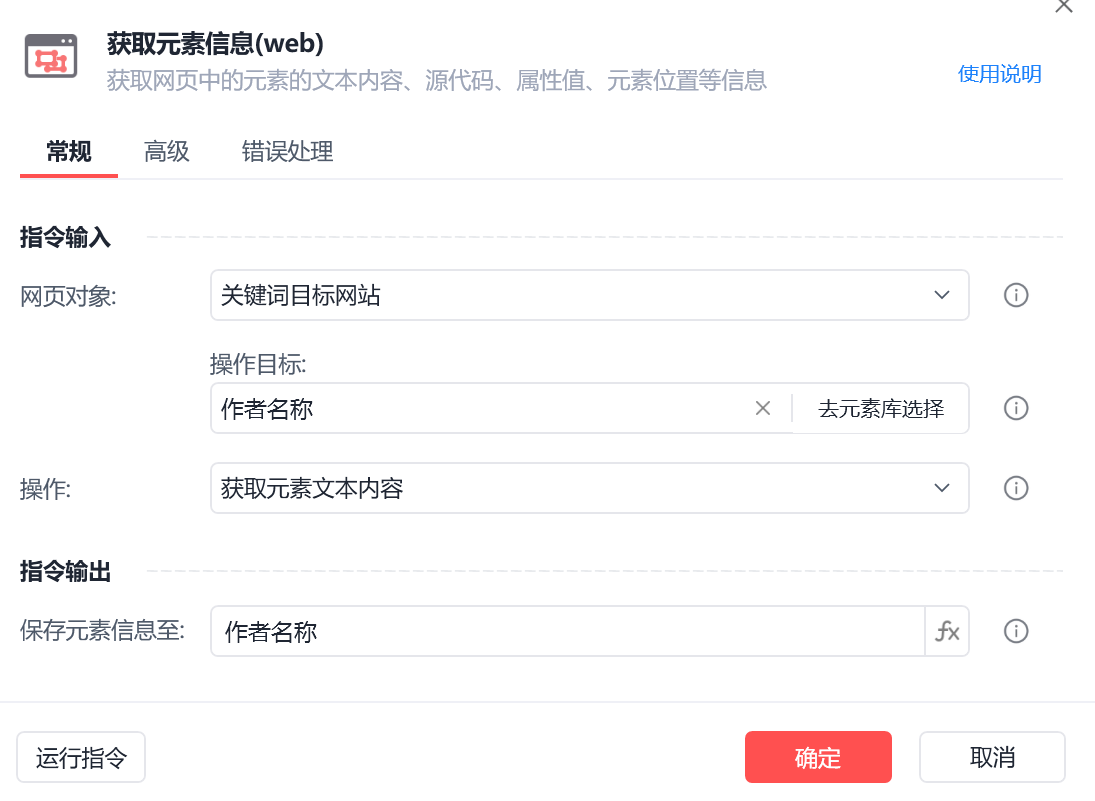Clear the 作者名称 target with X icon
The height and width of the screenshot is (801, 1095).
click(x=763, y=409)
